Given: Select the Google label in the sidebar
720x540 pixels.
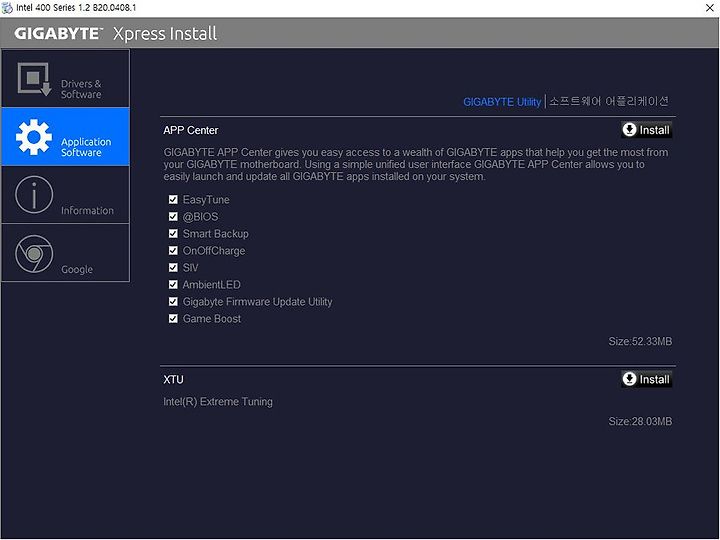Looking at the screenshot, I should [x=77, y=269].
